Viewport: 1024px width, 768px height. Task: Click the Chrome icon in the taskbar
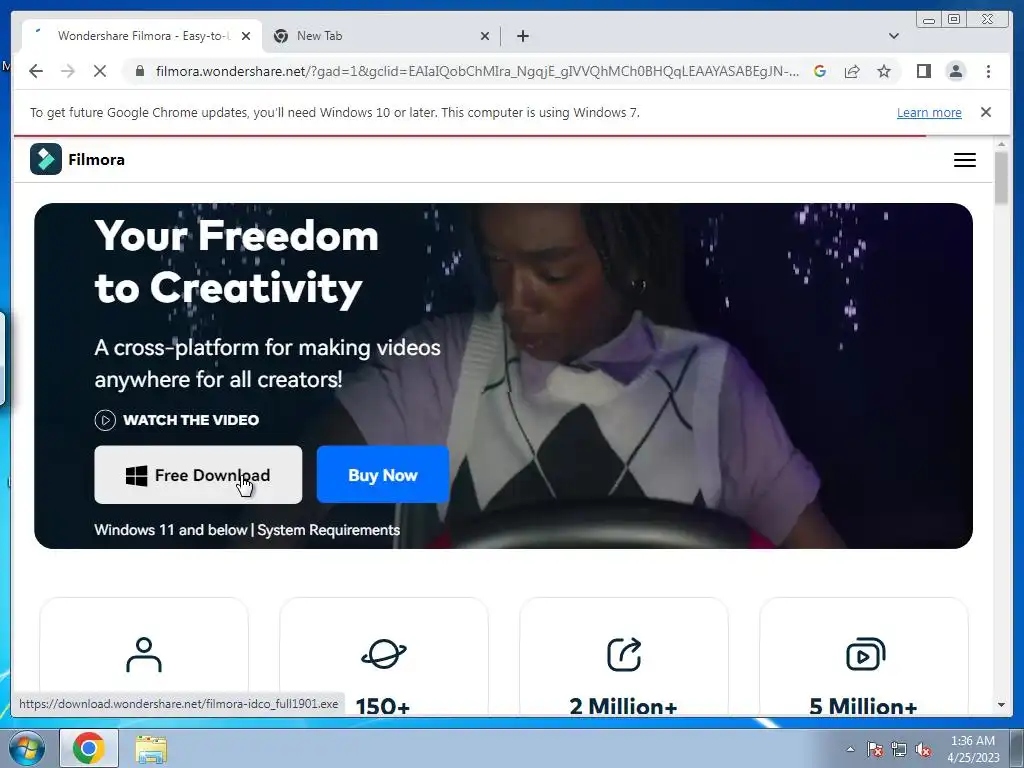click(x=89, y=748)
